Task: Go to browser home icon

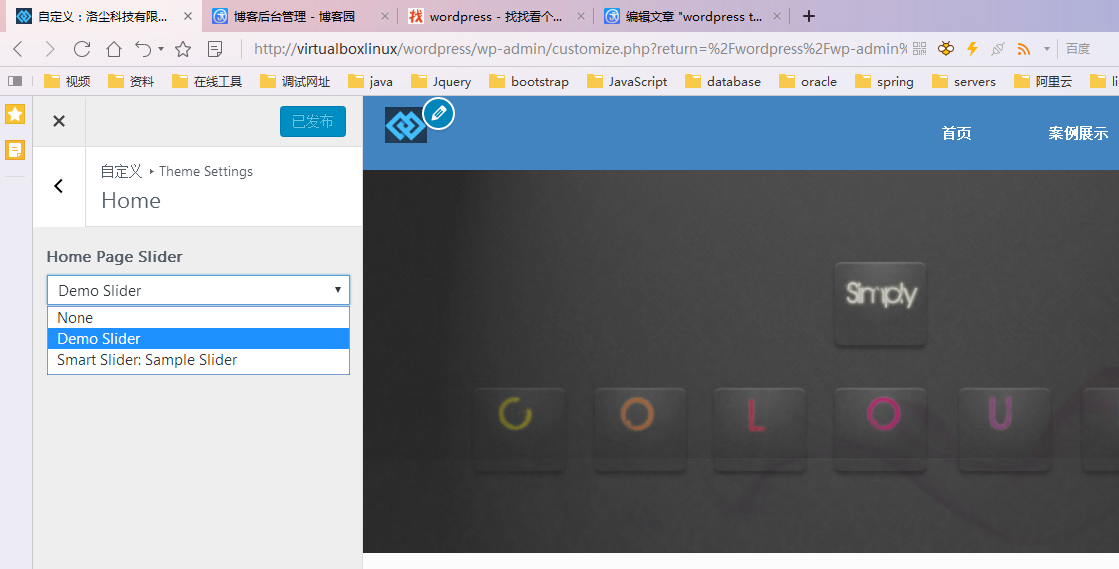Action: [x=113, y=49]
